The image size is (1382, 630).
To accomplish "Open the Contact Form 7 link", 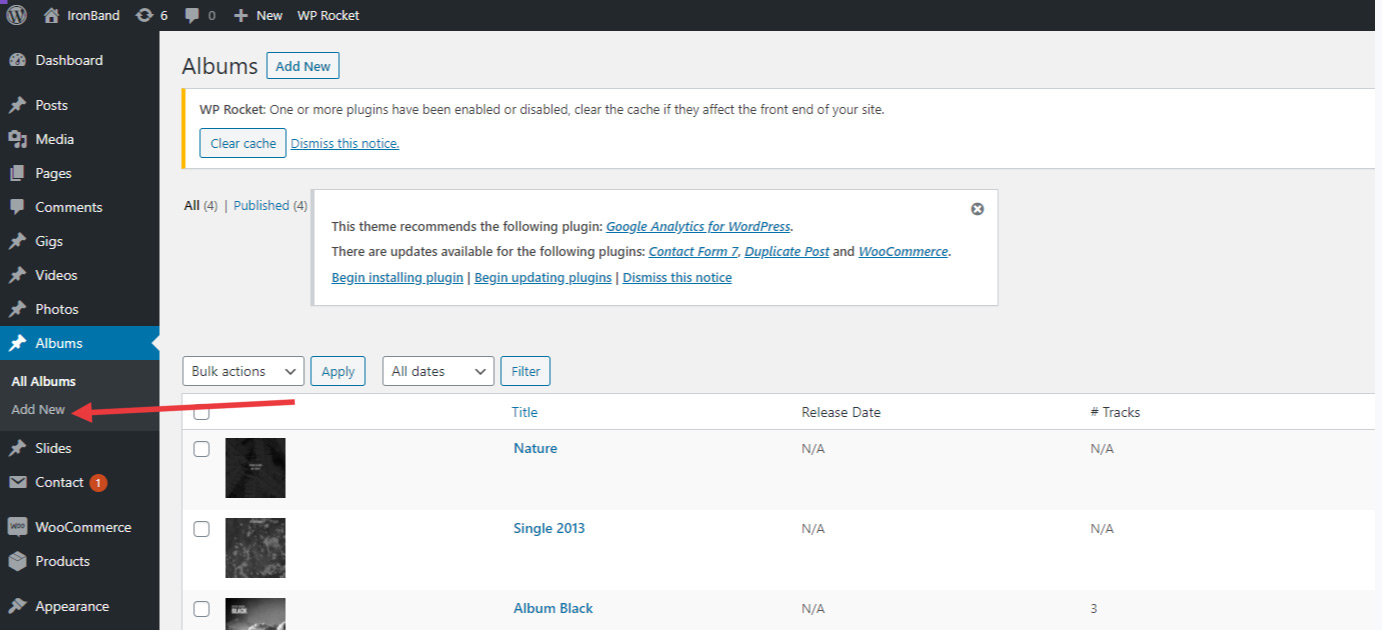I will click(x=693, y=252).
